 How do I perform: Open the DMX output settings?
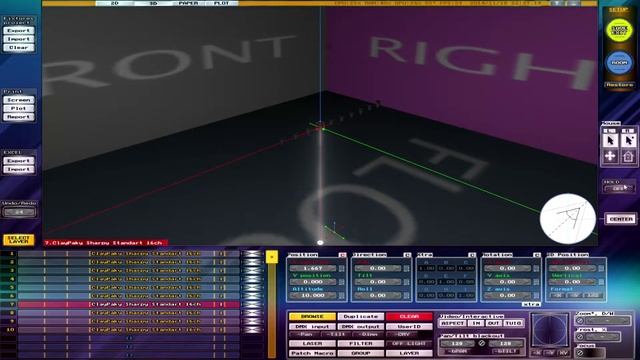361,327
